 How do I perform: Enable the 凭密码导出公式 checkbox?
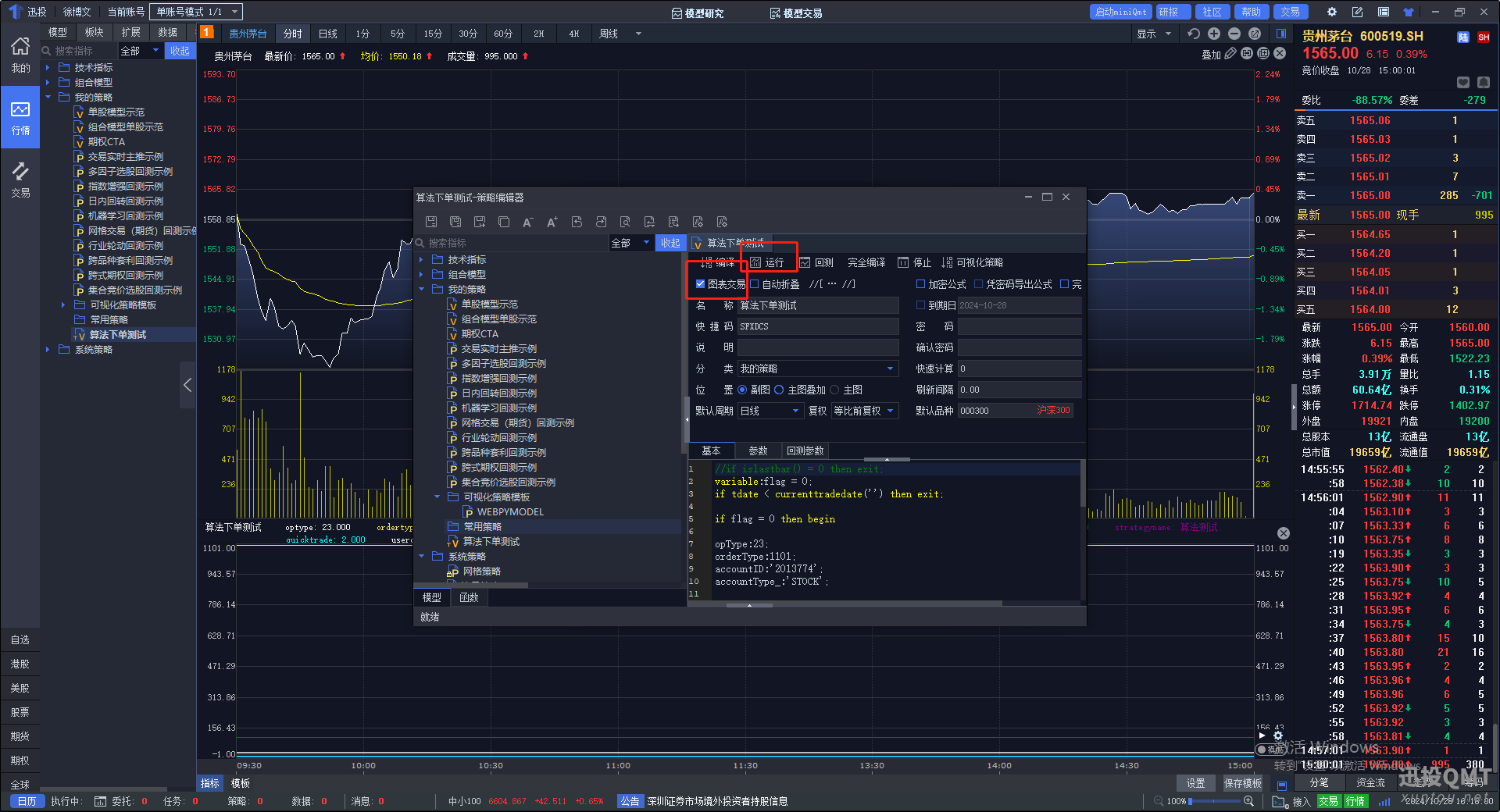pos(978,284)
